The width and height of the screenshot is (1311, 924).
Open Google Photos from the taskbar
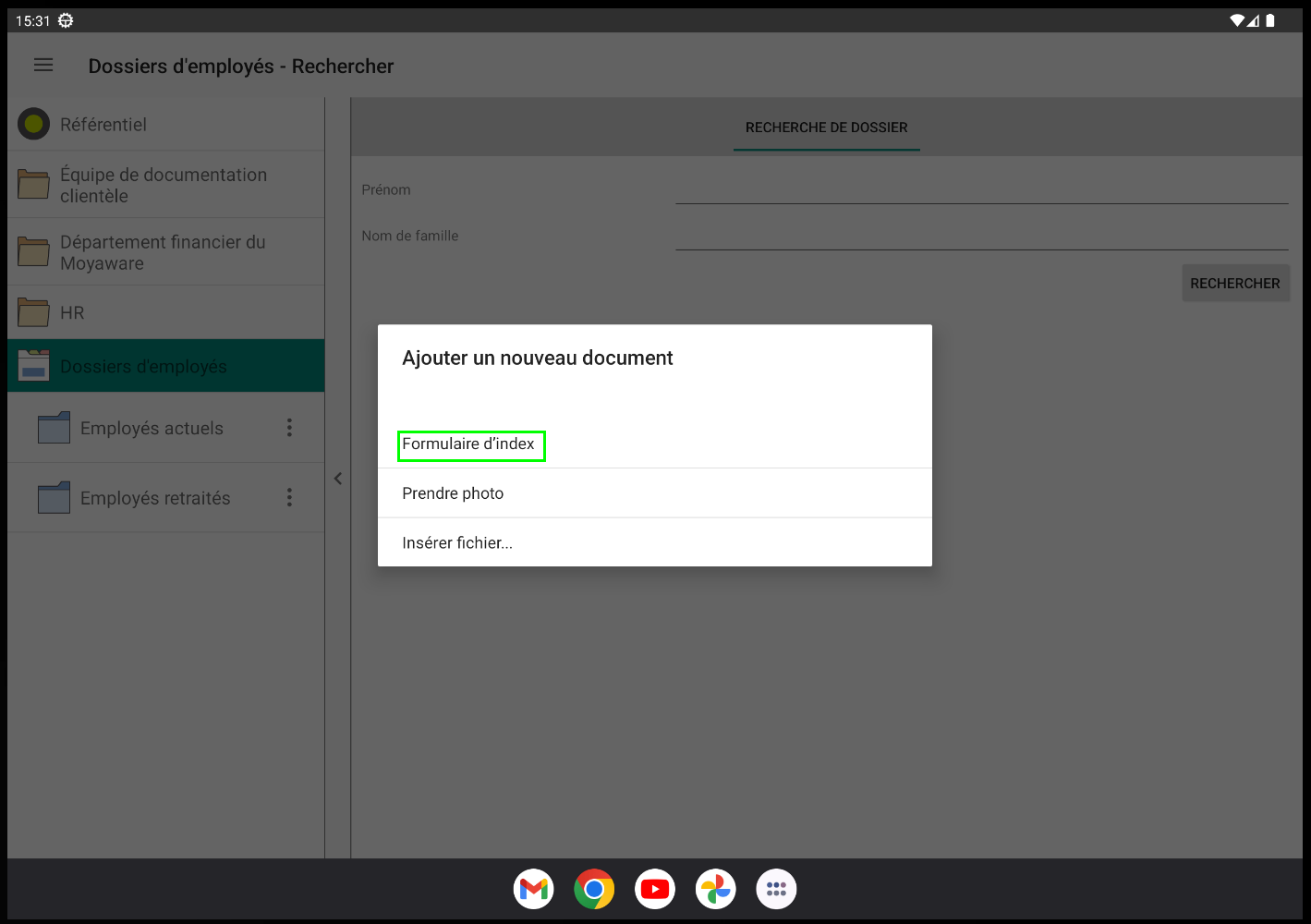(x=716, y=889)
